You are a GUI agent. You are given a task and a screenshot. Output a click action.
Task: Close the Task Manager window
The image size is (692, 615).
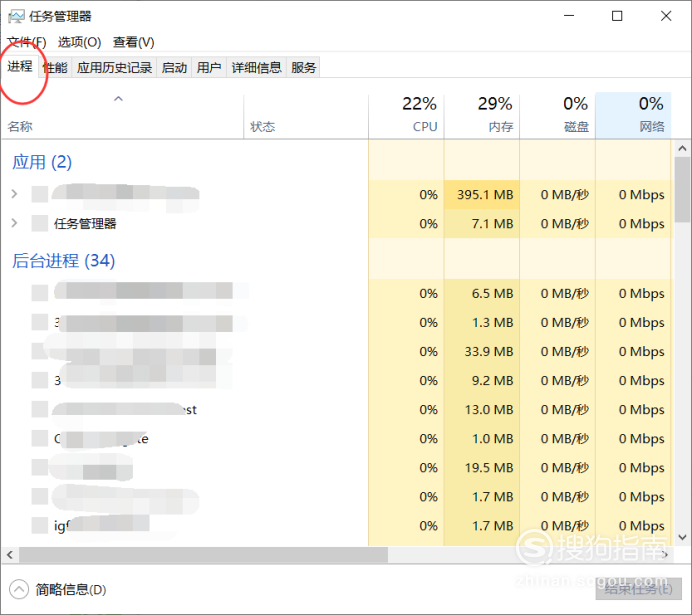click(x=666, y=16)
